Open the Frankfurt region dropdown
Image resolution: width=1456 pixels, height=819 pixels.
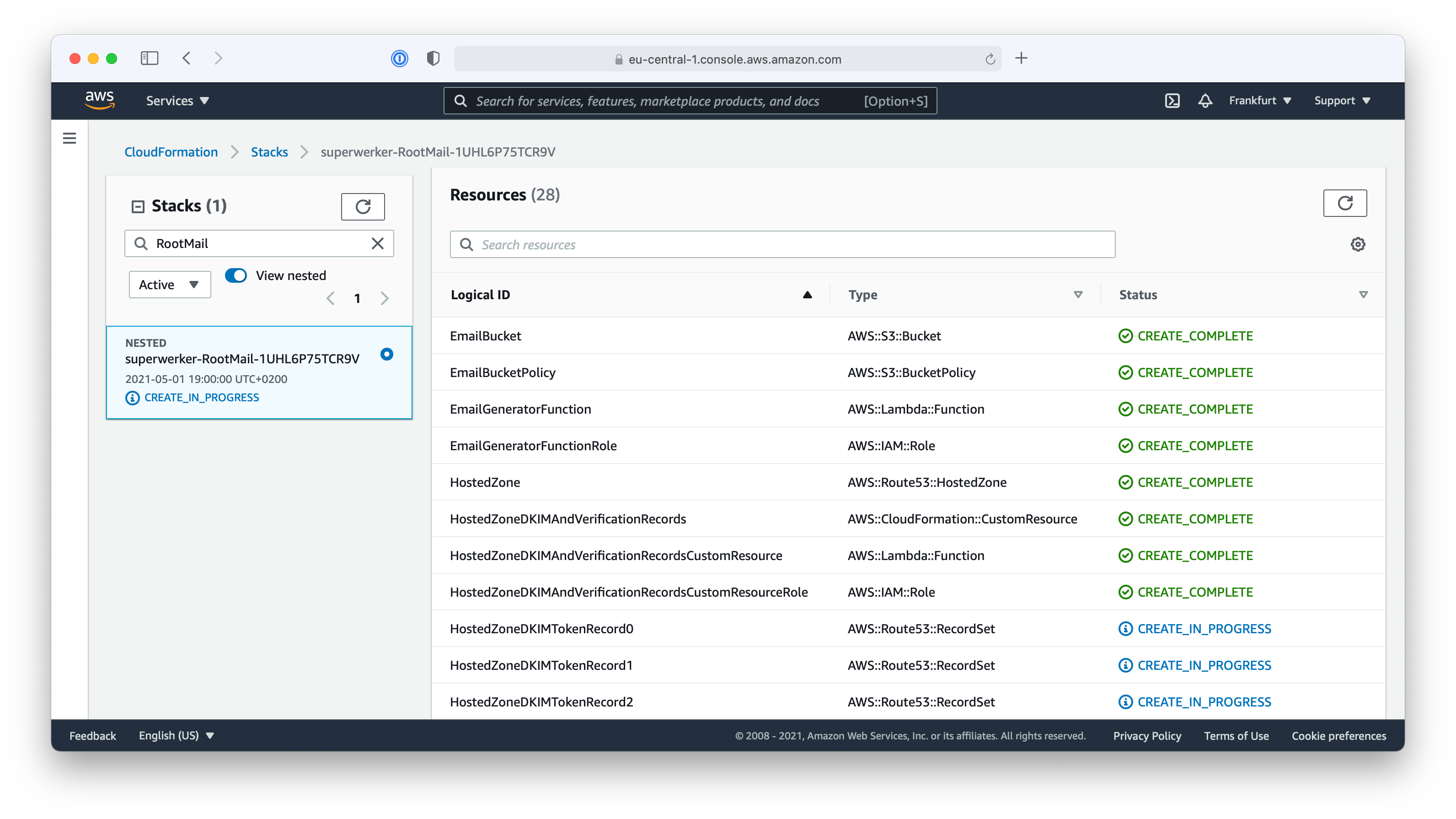click(x=1260, y=101)
